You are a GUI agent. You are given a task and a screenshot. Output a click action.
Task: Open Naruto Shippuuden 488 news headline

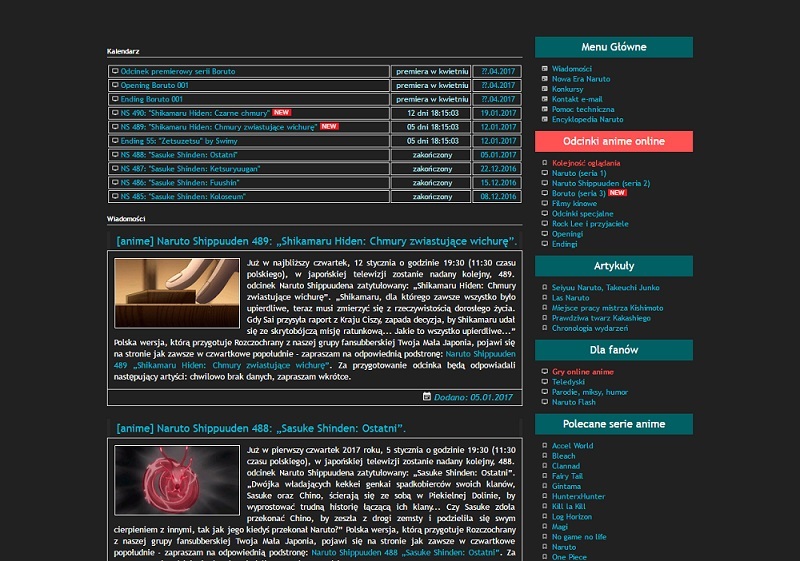261,428
